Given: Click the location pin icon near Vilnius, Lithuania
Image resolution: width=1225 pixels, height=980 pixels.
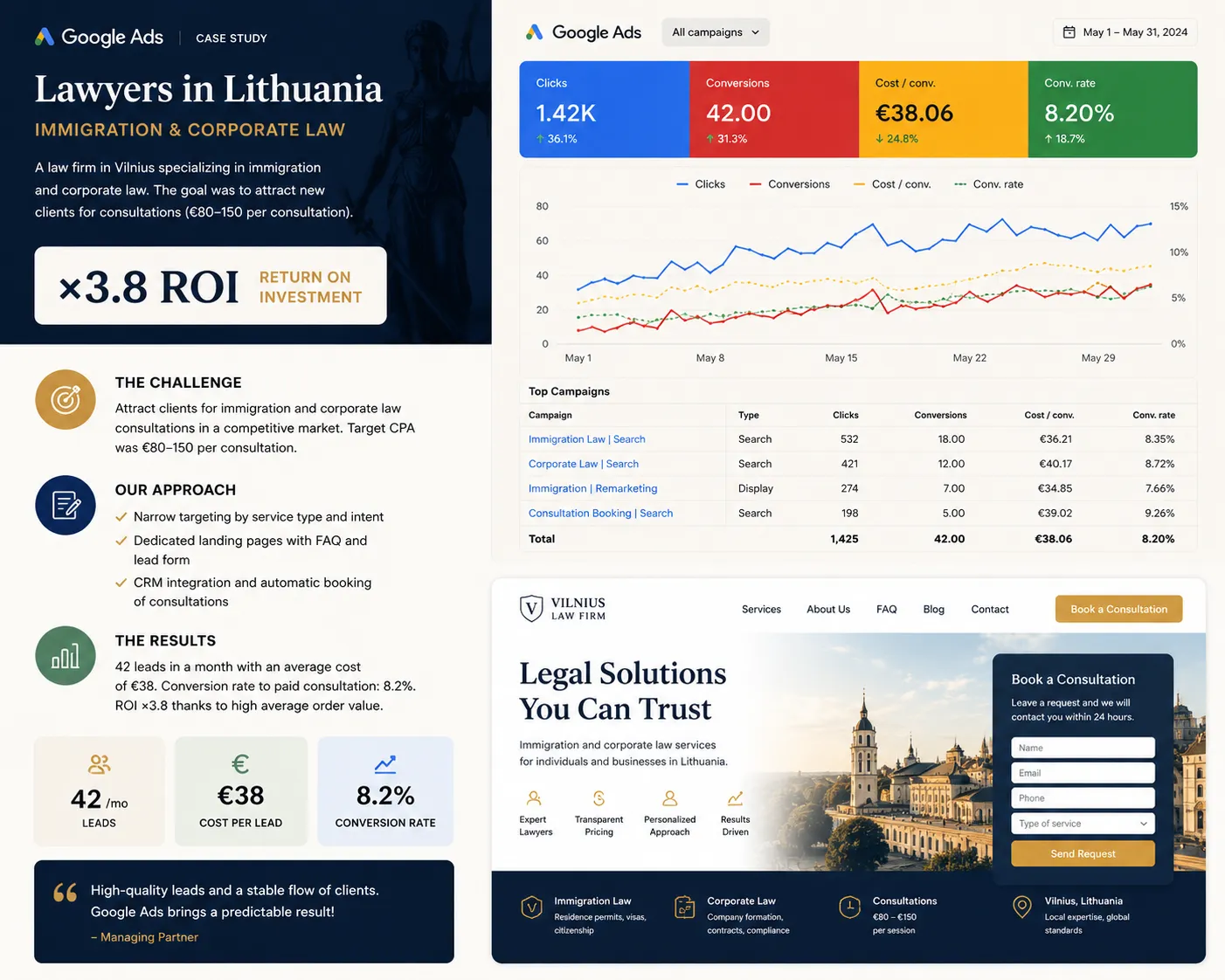Looking at the screenshot, I should [1021, 907].
